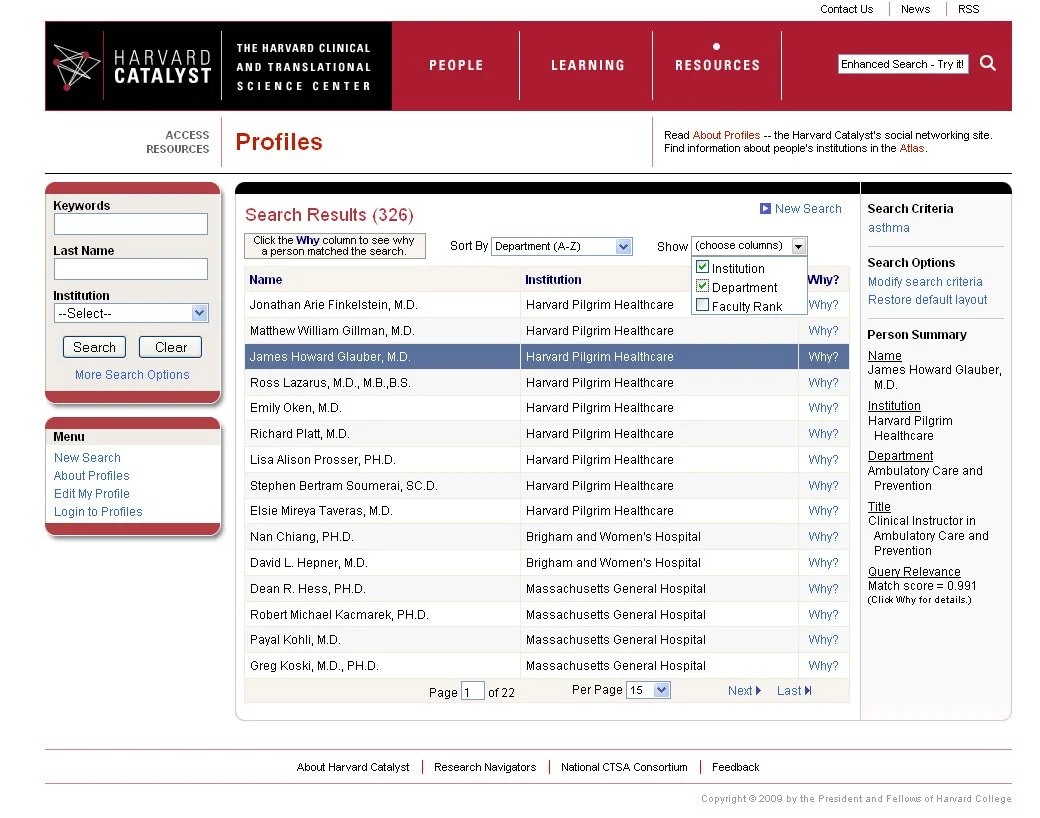The width and height of the screenshot is (1040, 818).
Task: Click Query Relevance in Person Summary
Action: click(x=914, y=571)
